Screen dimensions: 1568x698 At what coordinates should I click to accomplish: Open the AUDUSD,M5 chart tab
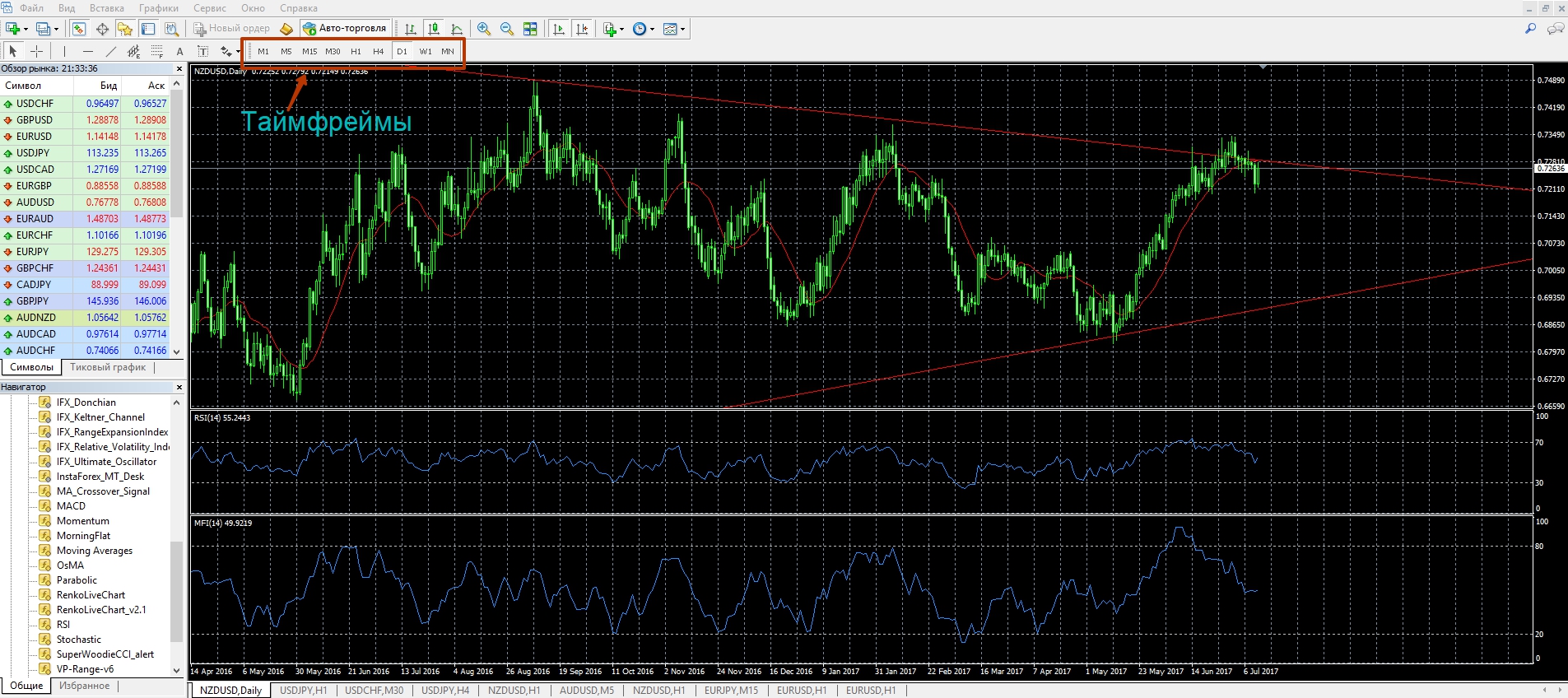point(587,691)
